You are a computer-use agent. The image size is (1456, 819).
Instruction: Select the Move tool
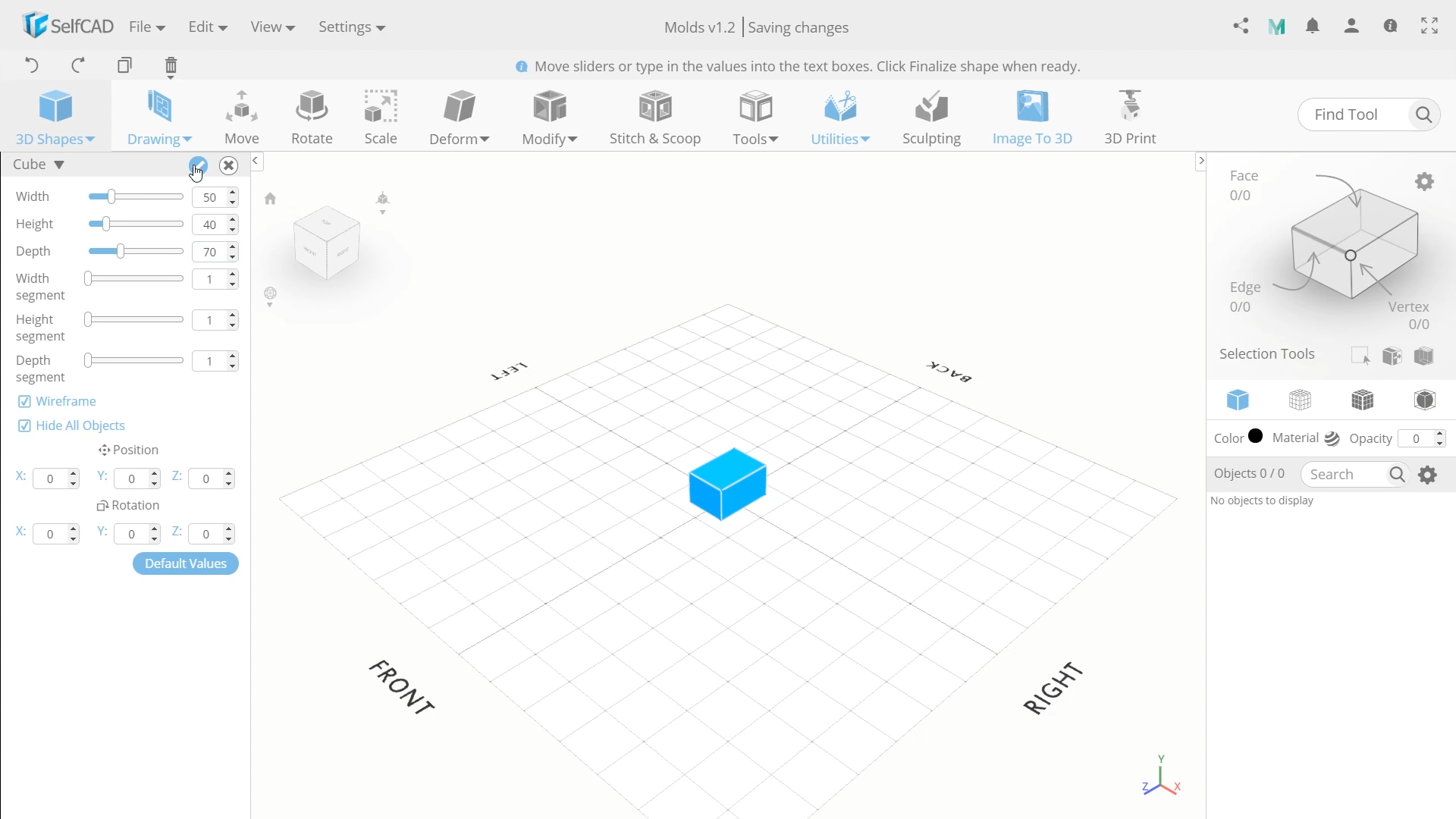tap(242, 118)
